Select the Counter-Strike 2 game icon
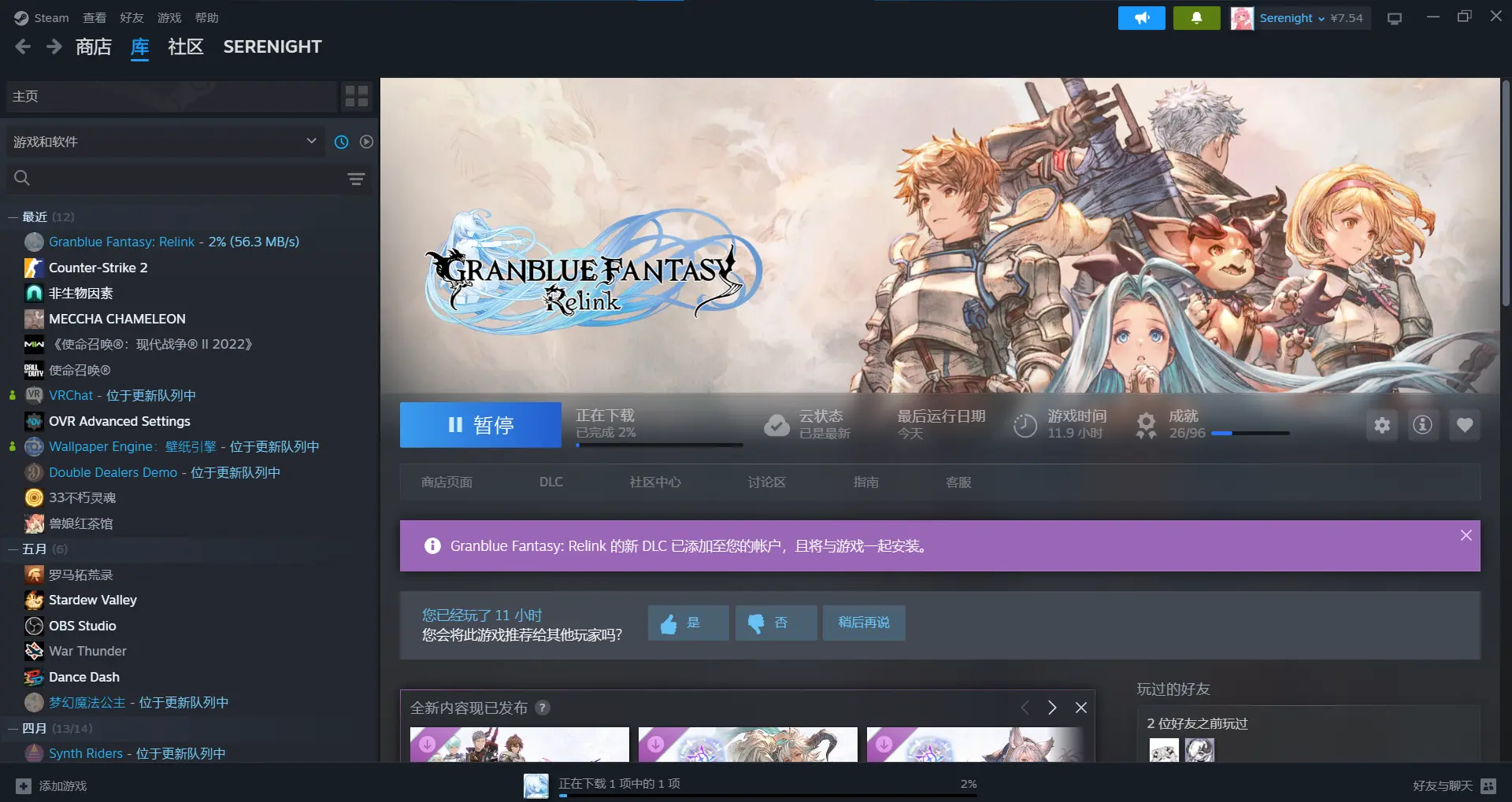 pyautogui.click(x=34, y=268)
